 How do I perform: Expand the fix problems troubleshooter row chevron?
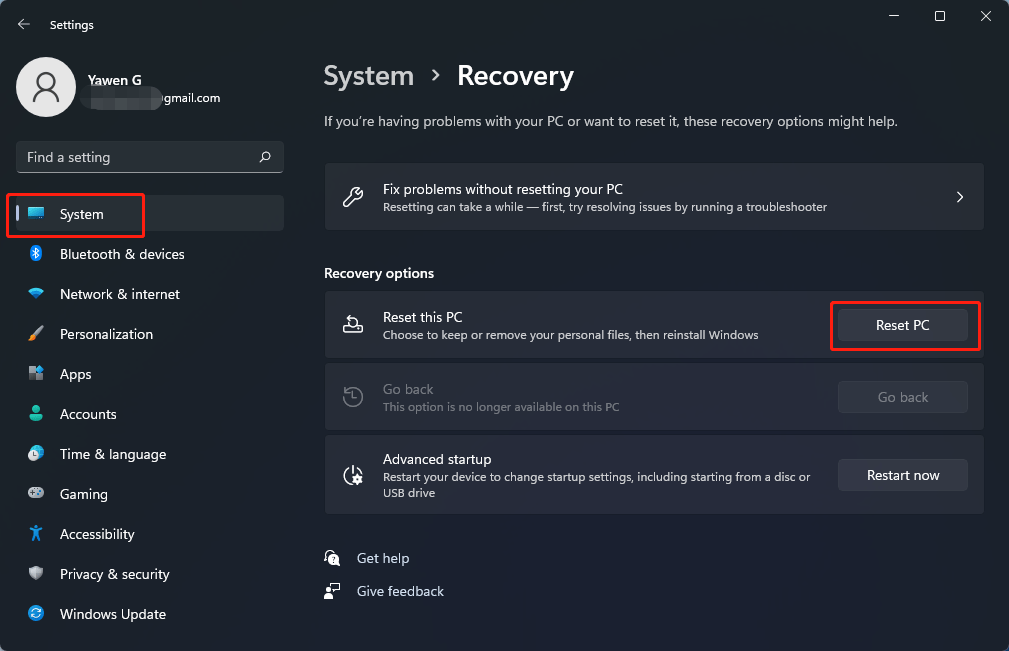[x=959, y=196]
